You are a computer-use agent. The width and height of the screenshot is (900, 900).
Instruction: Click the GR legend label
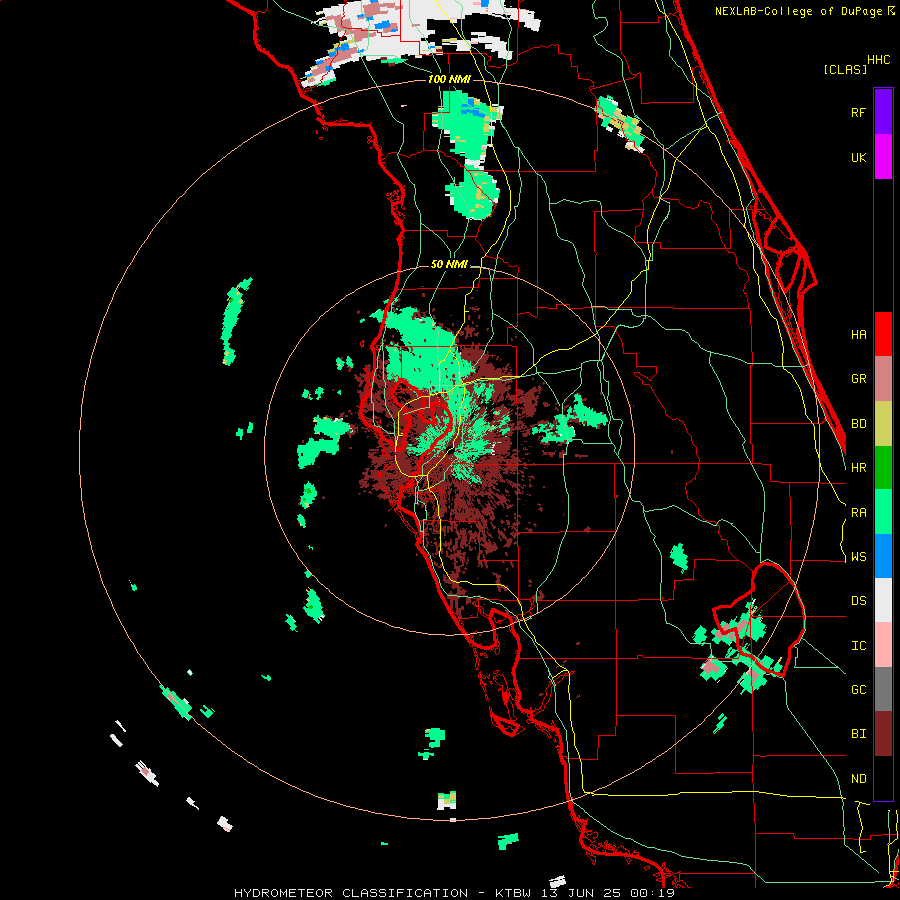pos(858,379)
